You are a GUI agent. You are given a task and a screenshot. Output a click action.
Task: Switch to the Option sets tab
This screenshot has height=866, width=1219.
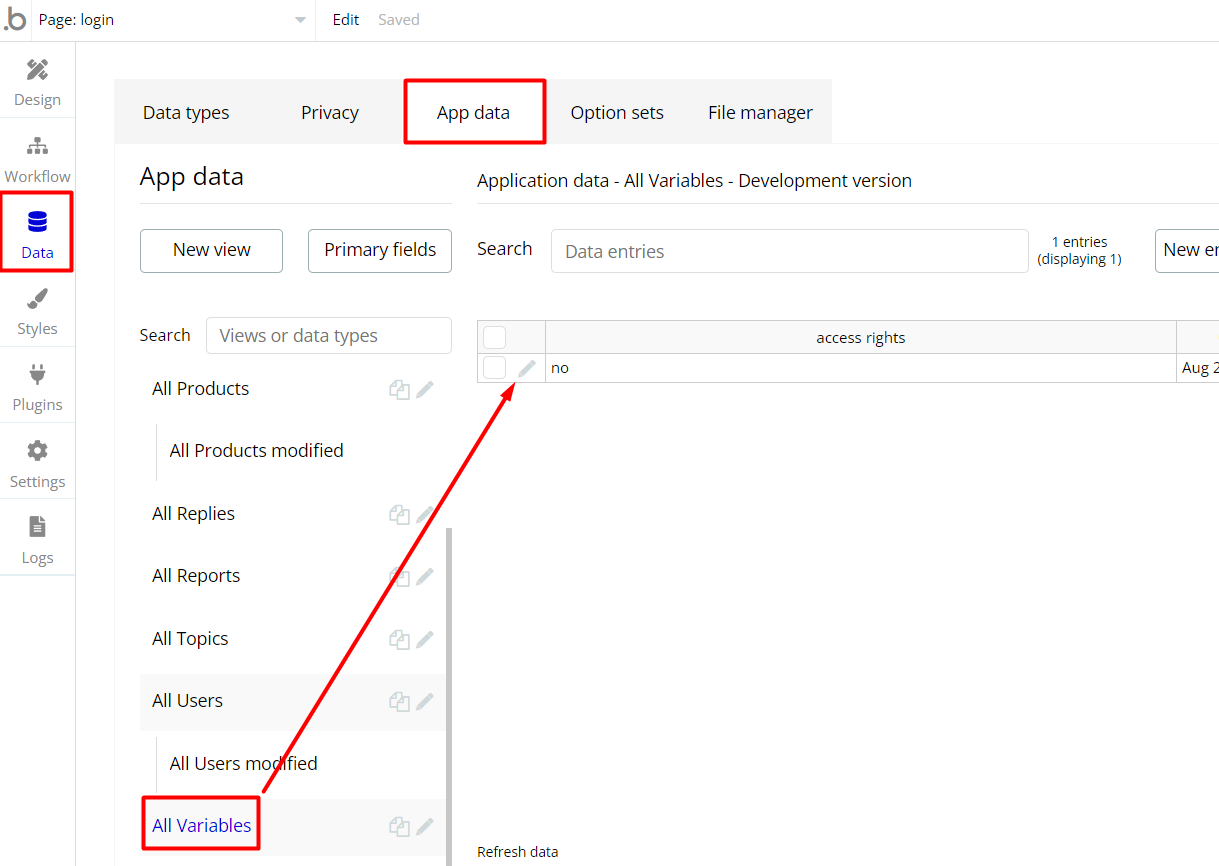[x=617, y=113]
